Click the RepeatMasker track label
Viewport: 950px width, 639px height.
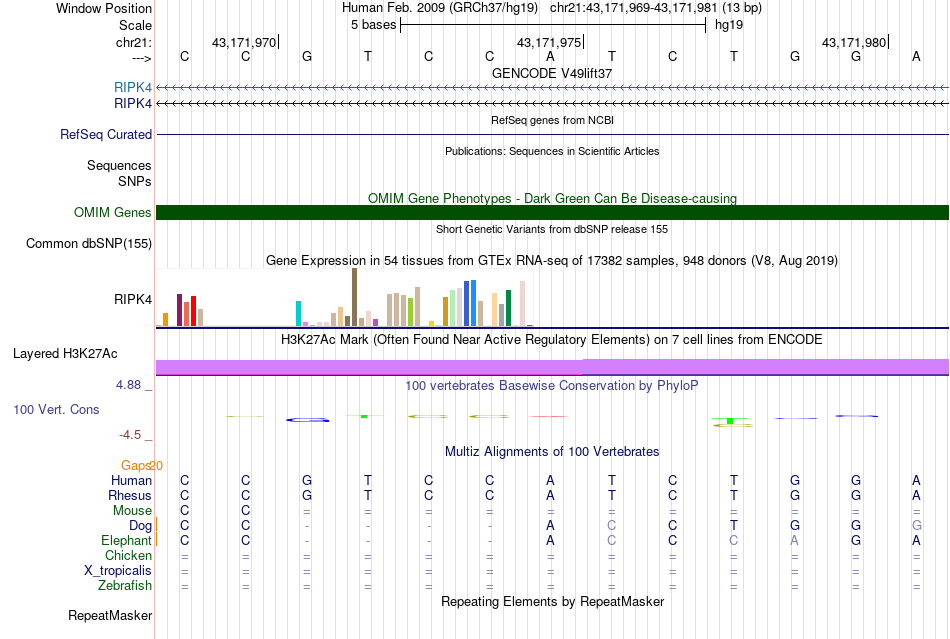click(x=110, y=615)
